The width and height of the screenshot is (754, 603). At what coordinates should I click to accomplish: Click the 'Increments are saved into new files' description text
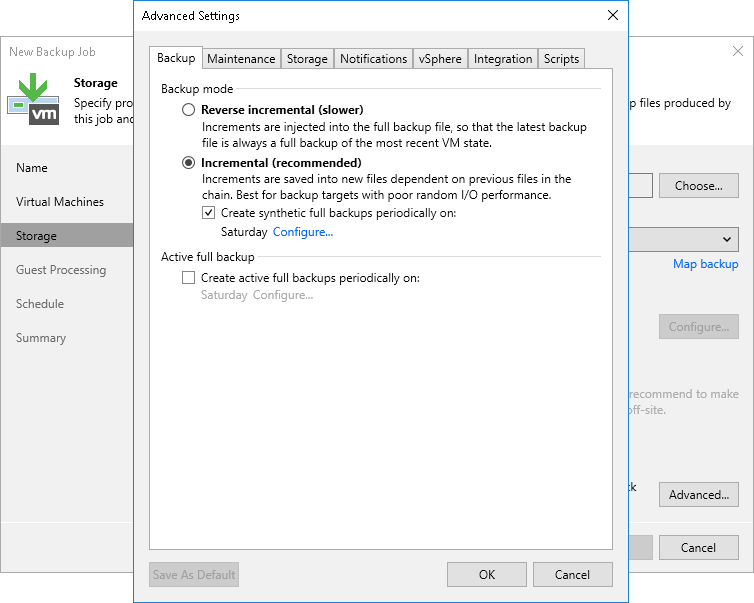tap(387, 187)
